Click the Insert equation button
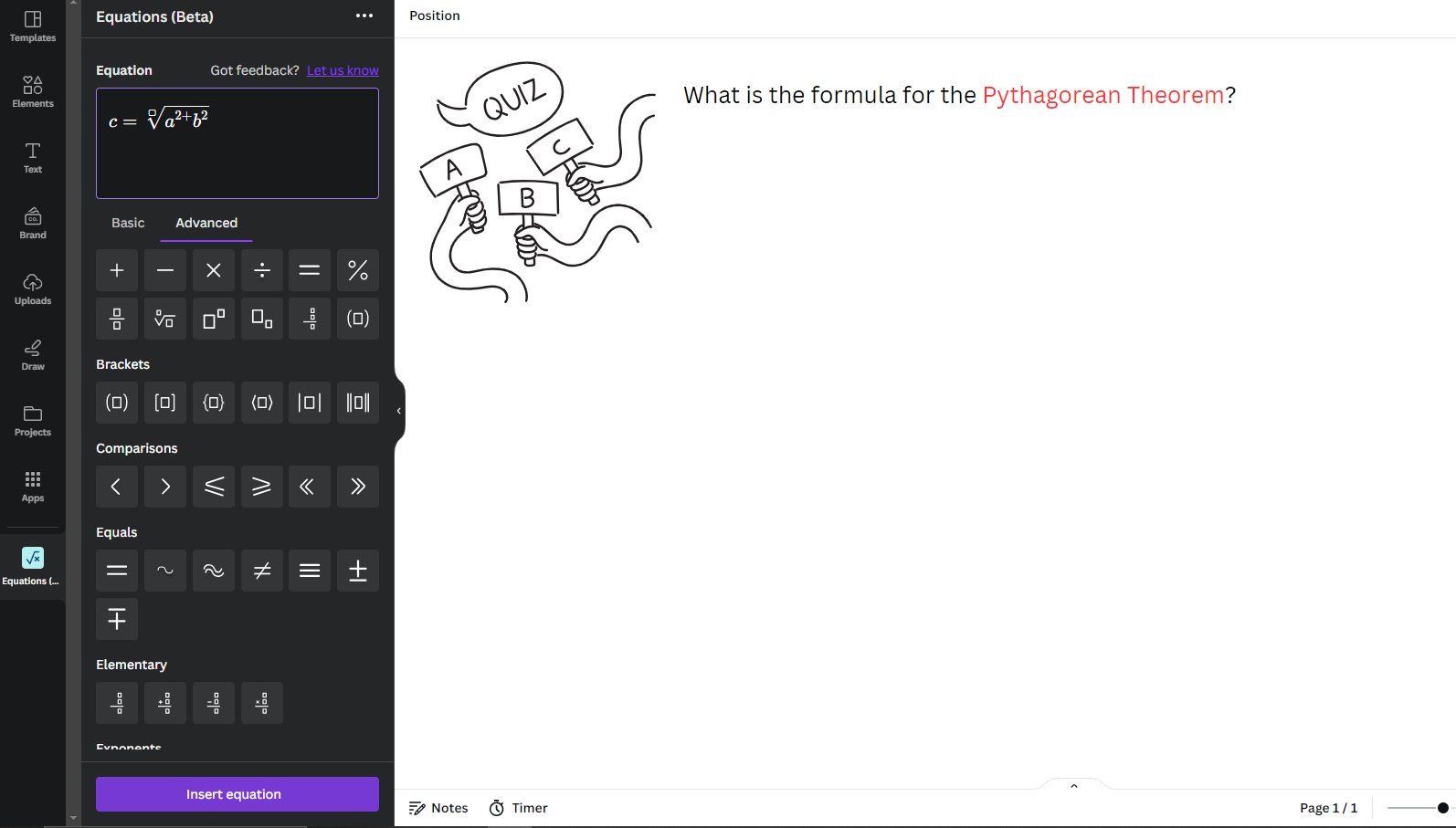The image size is (1456, 828). (x=237, y=794)
